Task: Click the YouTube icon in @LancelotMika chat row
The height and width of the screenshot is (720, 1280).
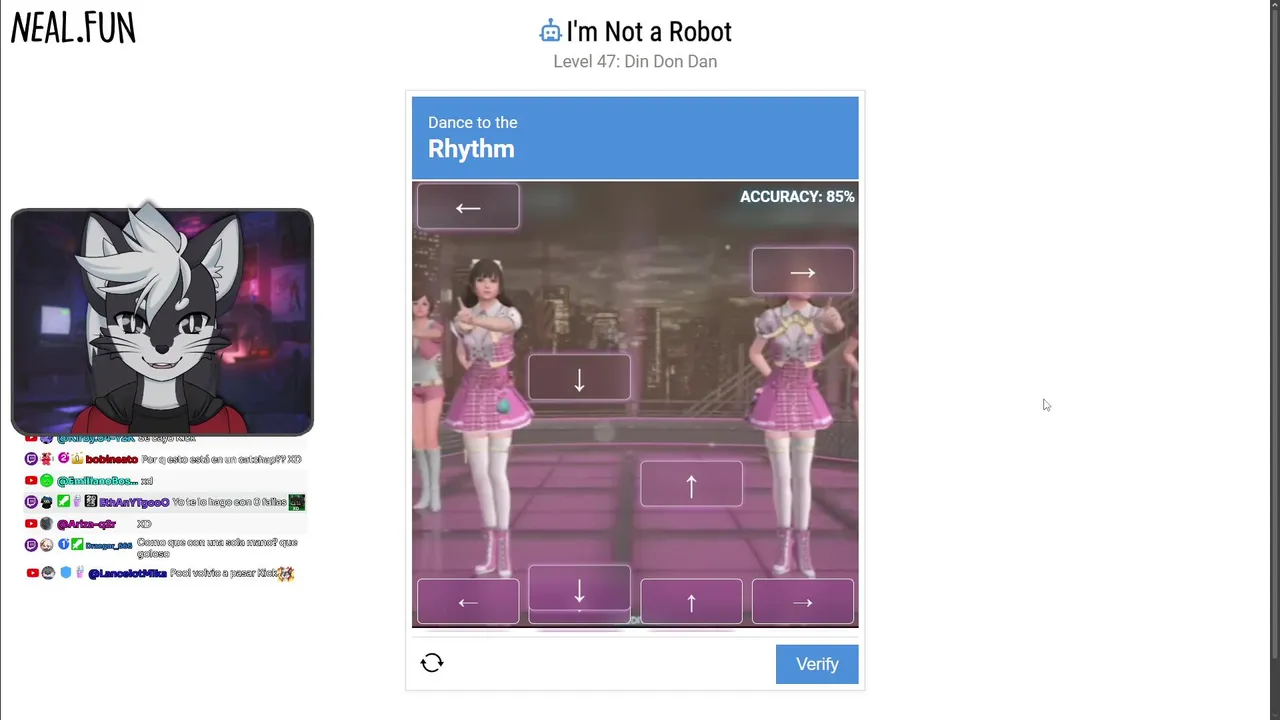Action: [x=33, y=573]
